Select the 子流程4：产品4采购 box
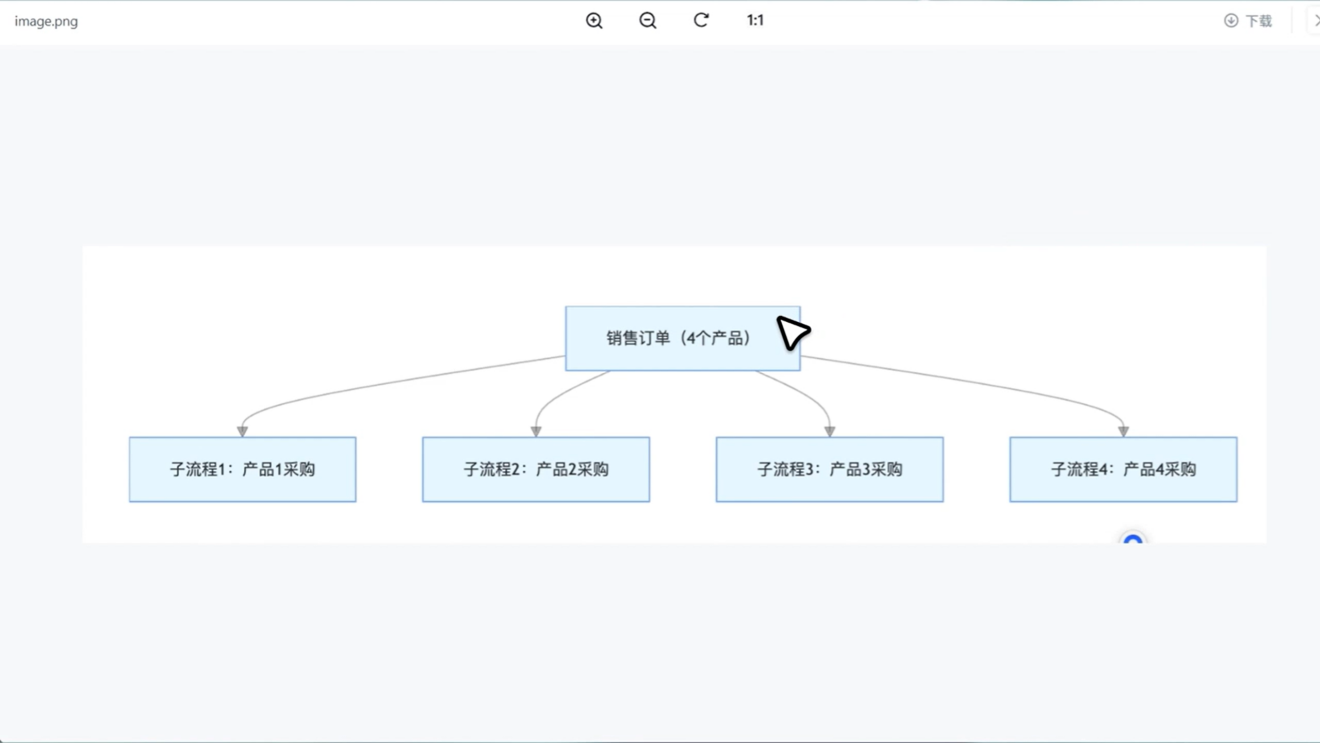Viewport: 1320px width, 743px height. click(x=1123, y=469)
